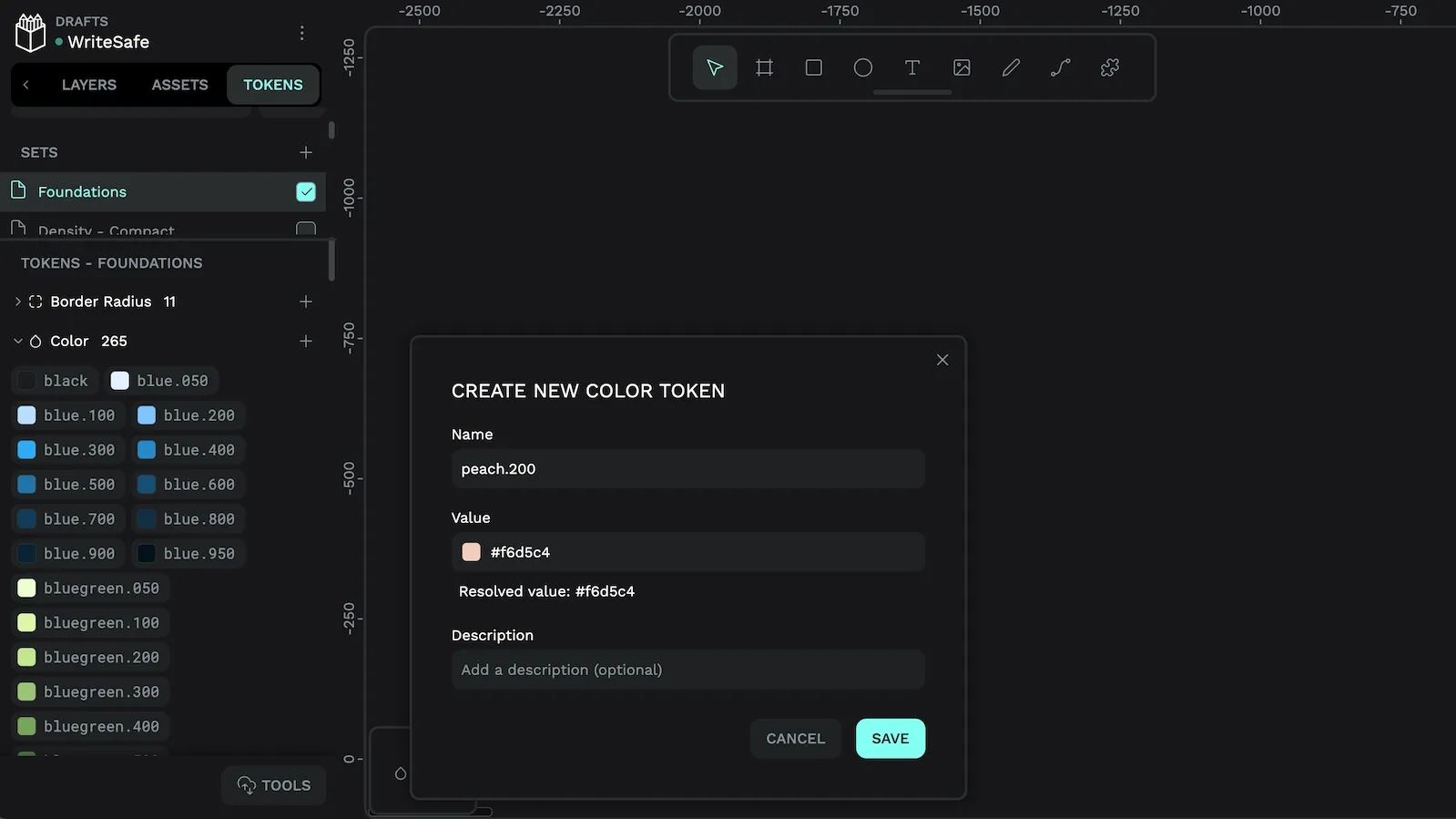Screen dimensions: 1456x819
Task: Switch to the Assets tab
Action: (179, 85)
